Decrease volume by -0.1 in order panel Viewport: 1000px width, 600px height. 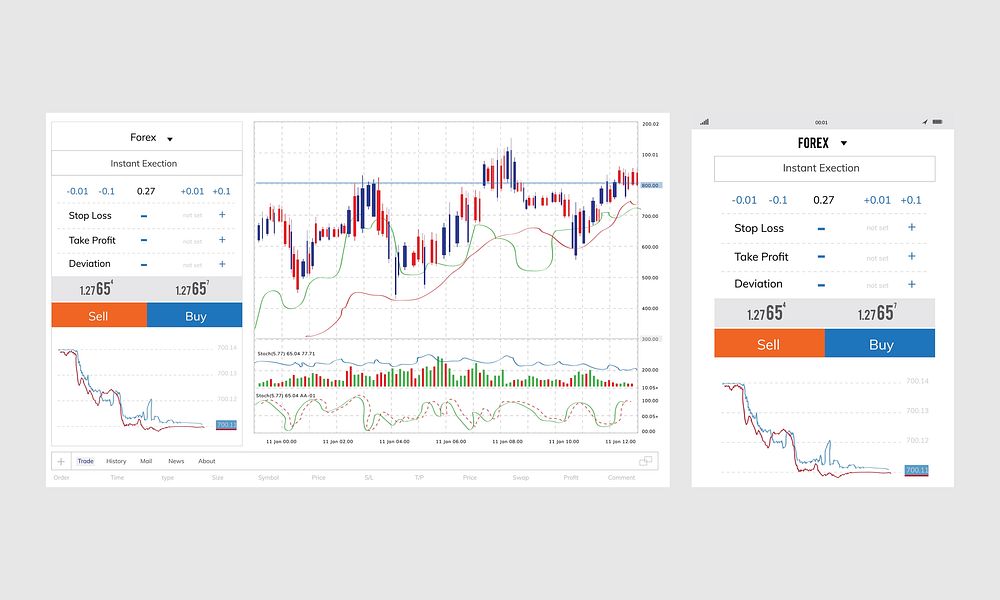coord(108,190)
